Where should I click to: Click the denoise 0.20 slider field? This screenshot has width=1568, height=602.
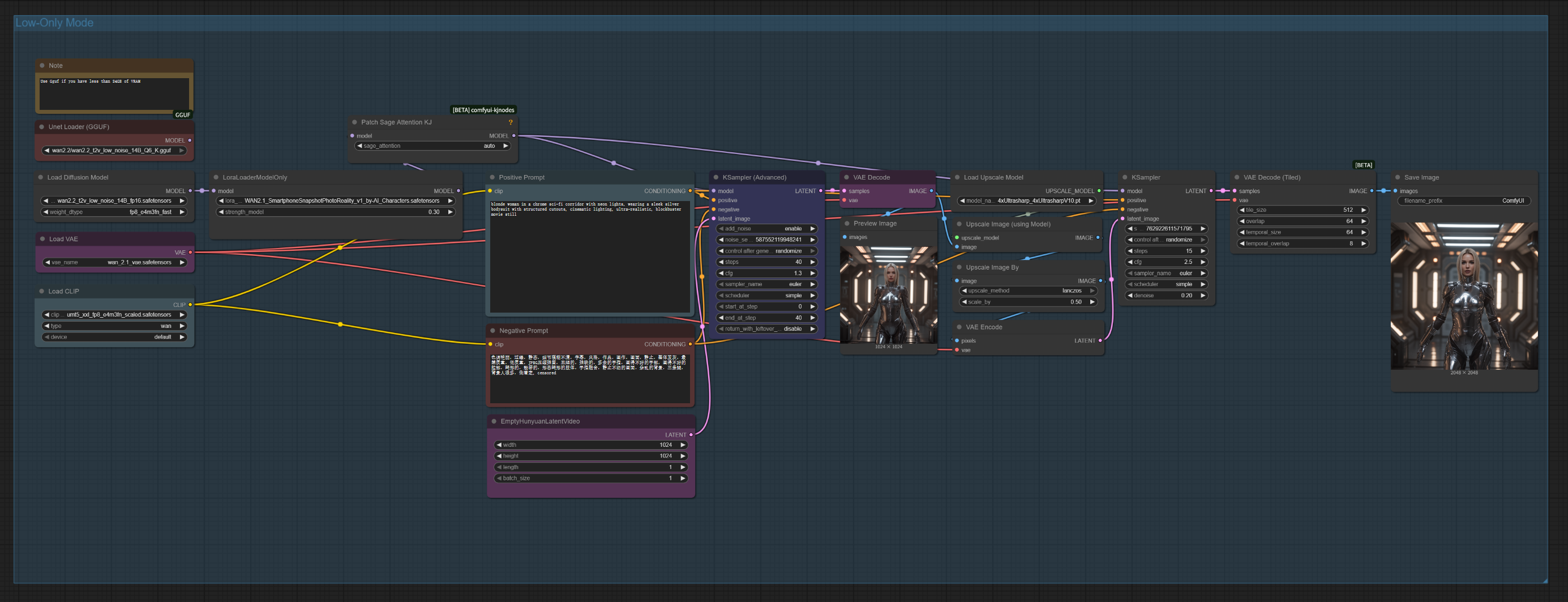coord(1166,296)
